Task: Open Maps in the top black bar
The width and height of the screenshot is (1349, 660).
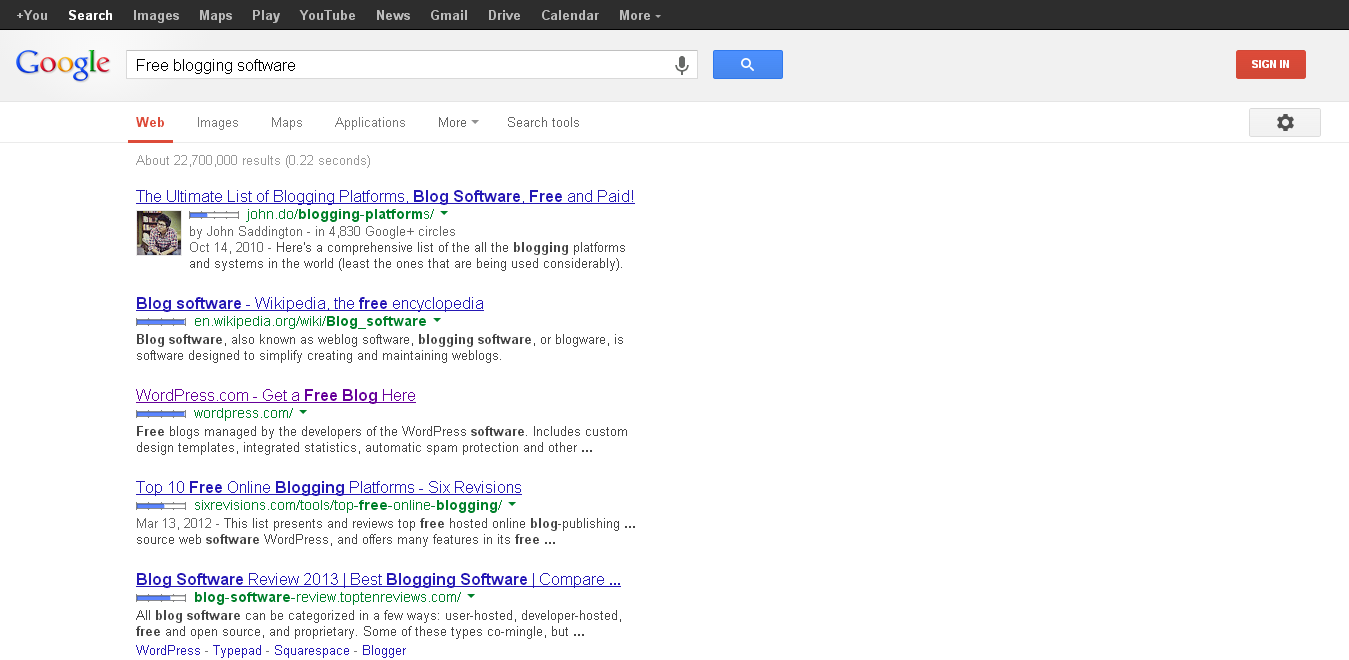Action: (216, 15)
